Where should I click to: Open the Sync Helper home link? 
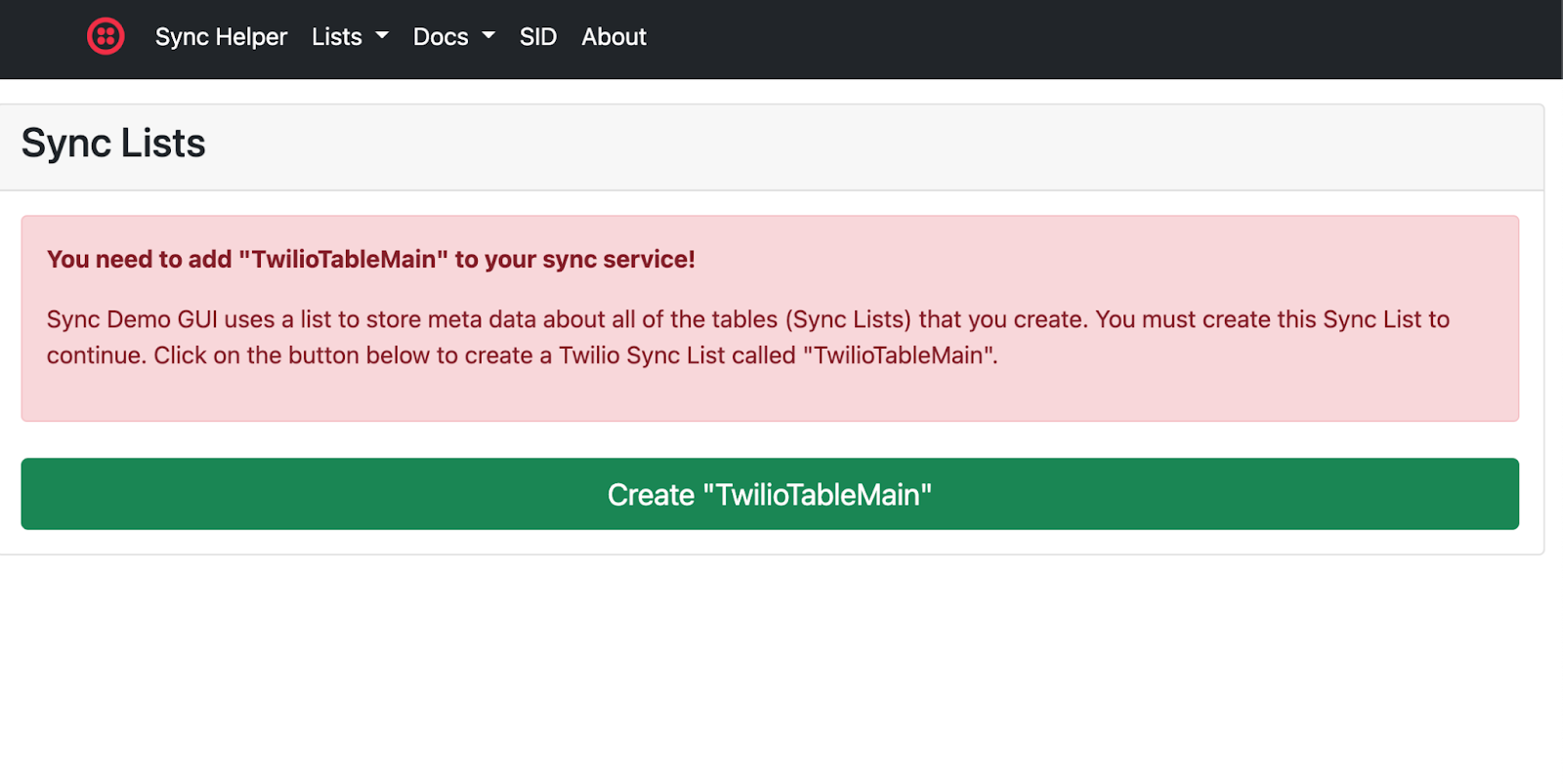click(221, 37)
